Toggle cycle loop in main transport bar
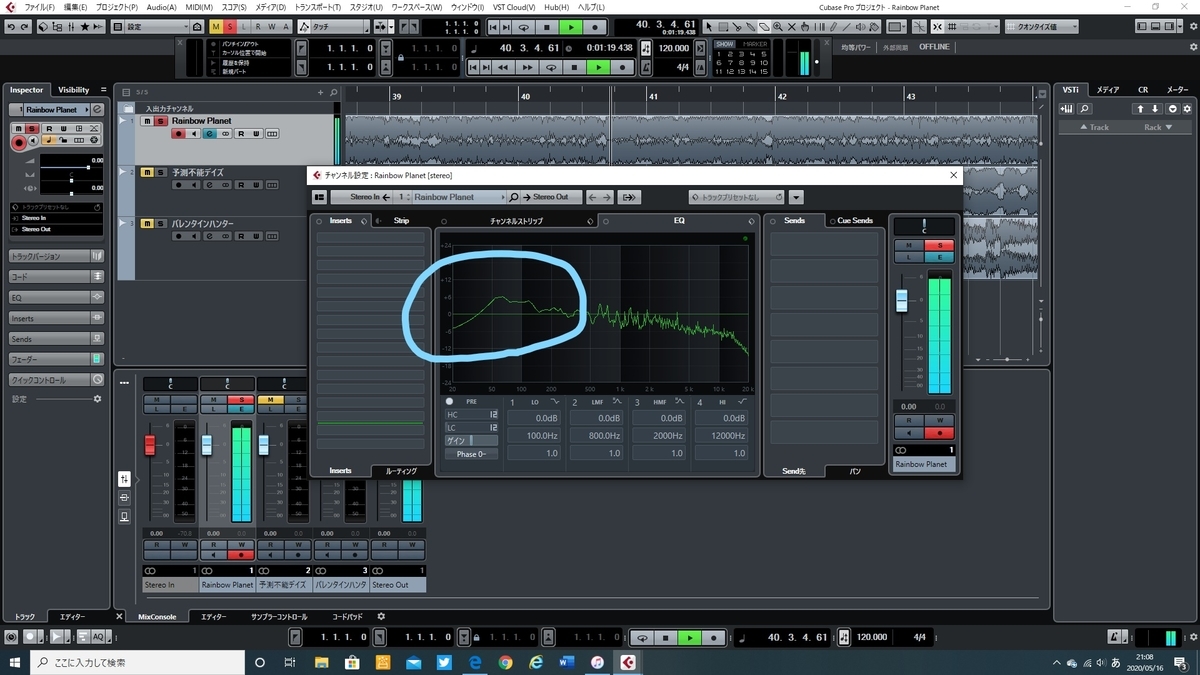This screenshot has width=1200, height=675. [549, 67]
